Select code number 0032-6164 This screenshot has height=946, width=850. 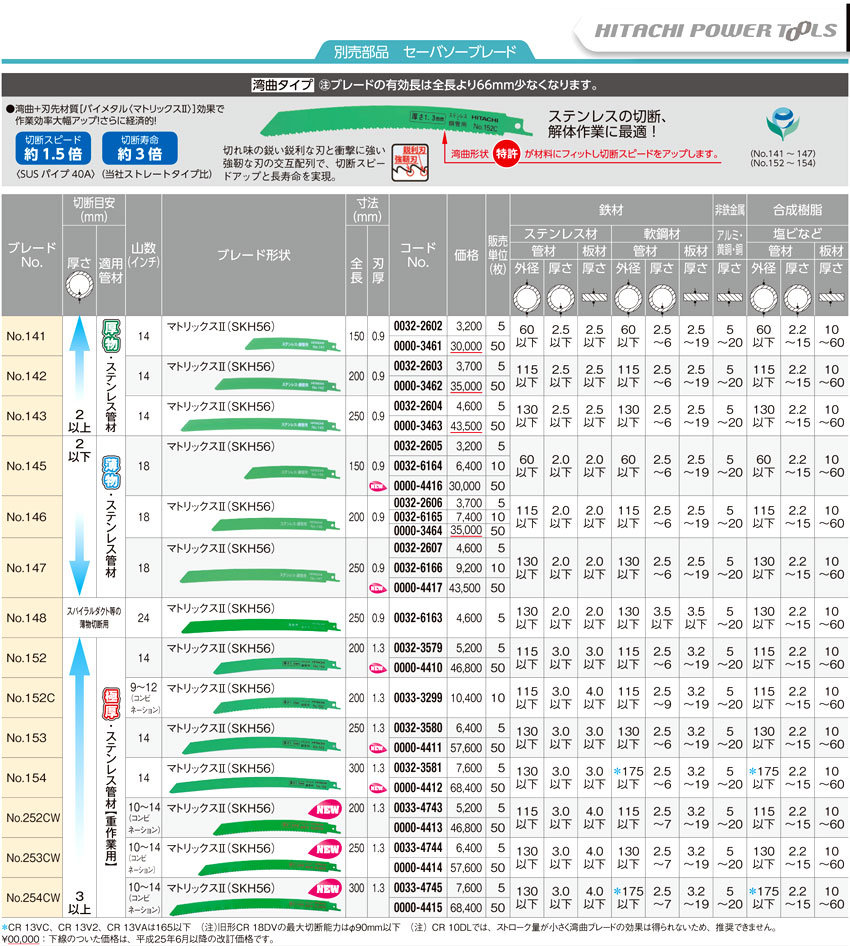(418, 466)
